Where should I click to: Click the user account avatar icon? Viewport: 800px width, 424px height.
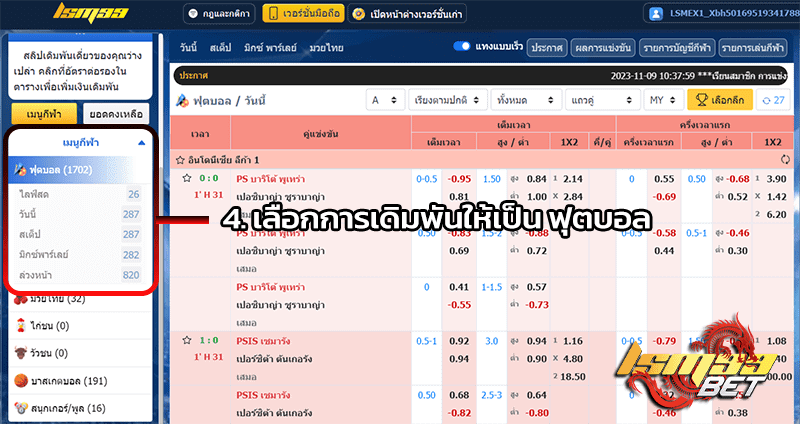pos(656,14)
